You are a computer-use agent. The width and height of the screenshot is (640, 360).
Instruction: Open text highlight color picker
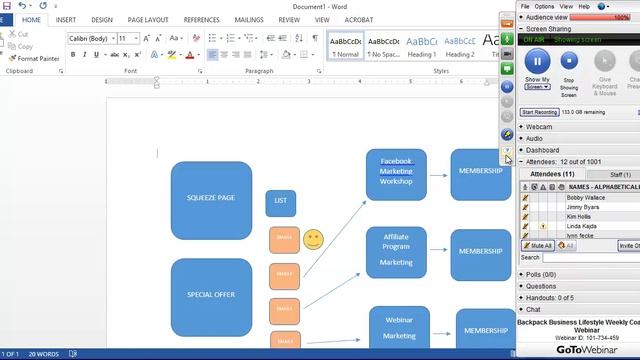pyautogui.click(x=180, y=55)
